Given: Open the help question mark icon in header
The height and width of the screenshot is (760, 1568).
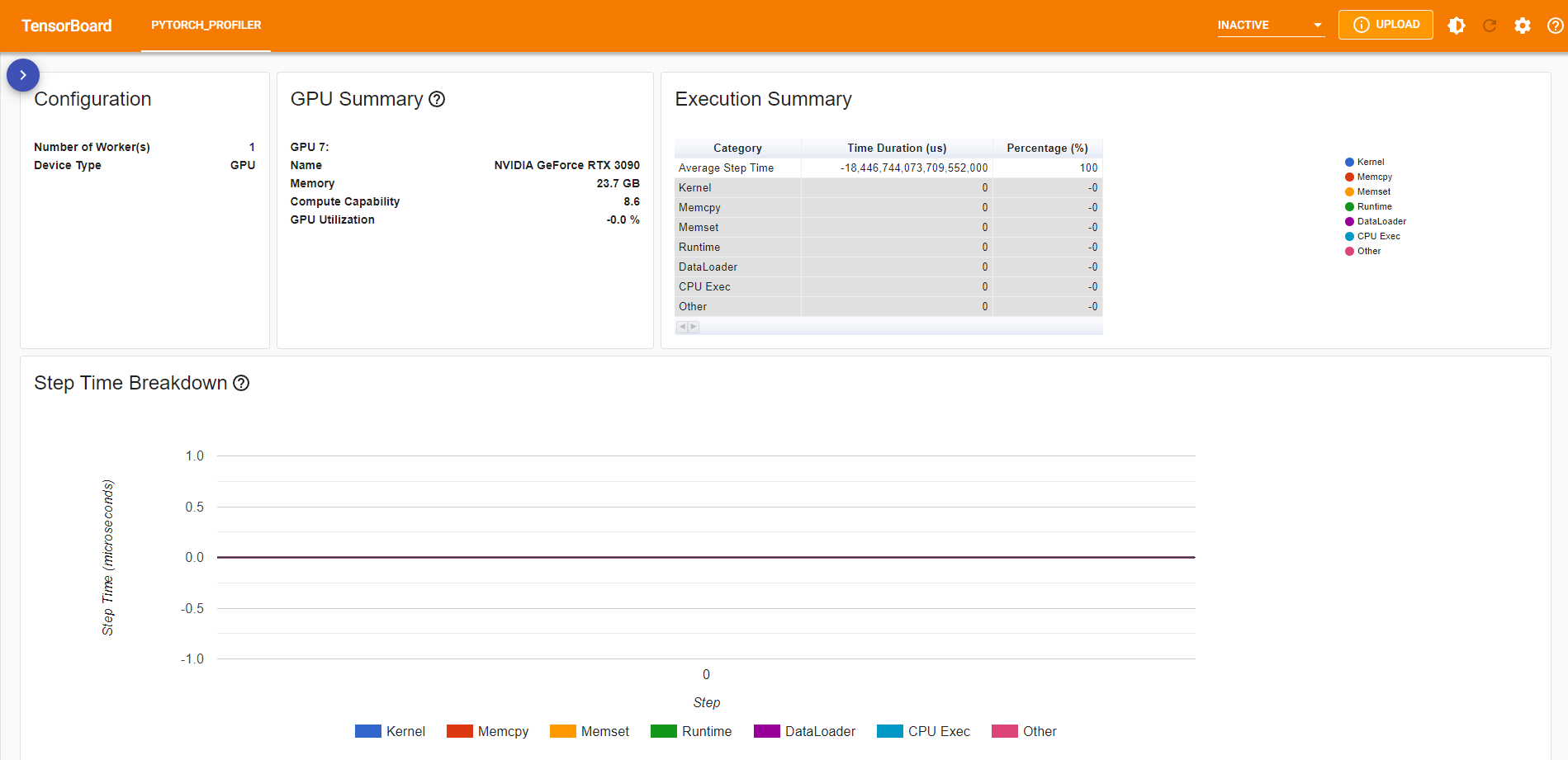Looking at the screenshot, I should coord(1555,26).
